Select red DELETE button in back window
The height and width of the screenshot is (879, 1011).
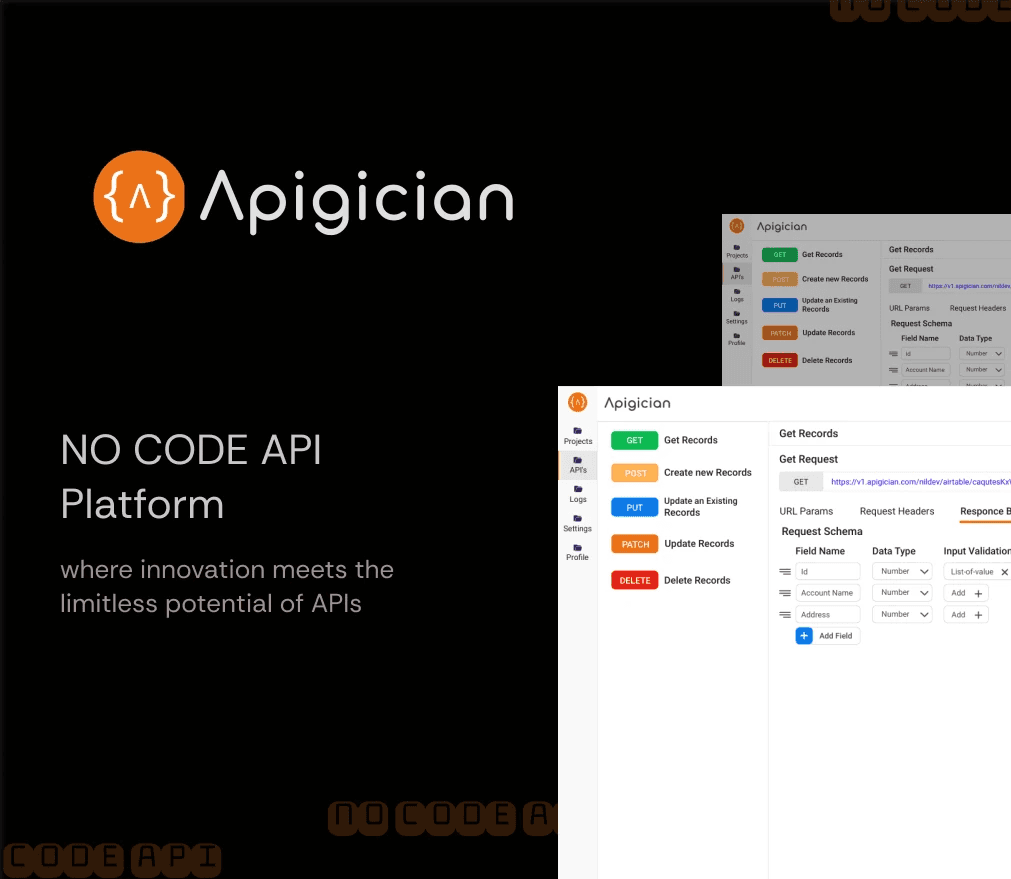click(780, 360)
